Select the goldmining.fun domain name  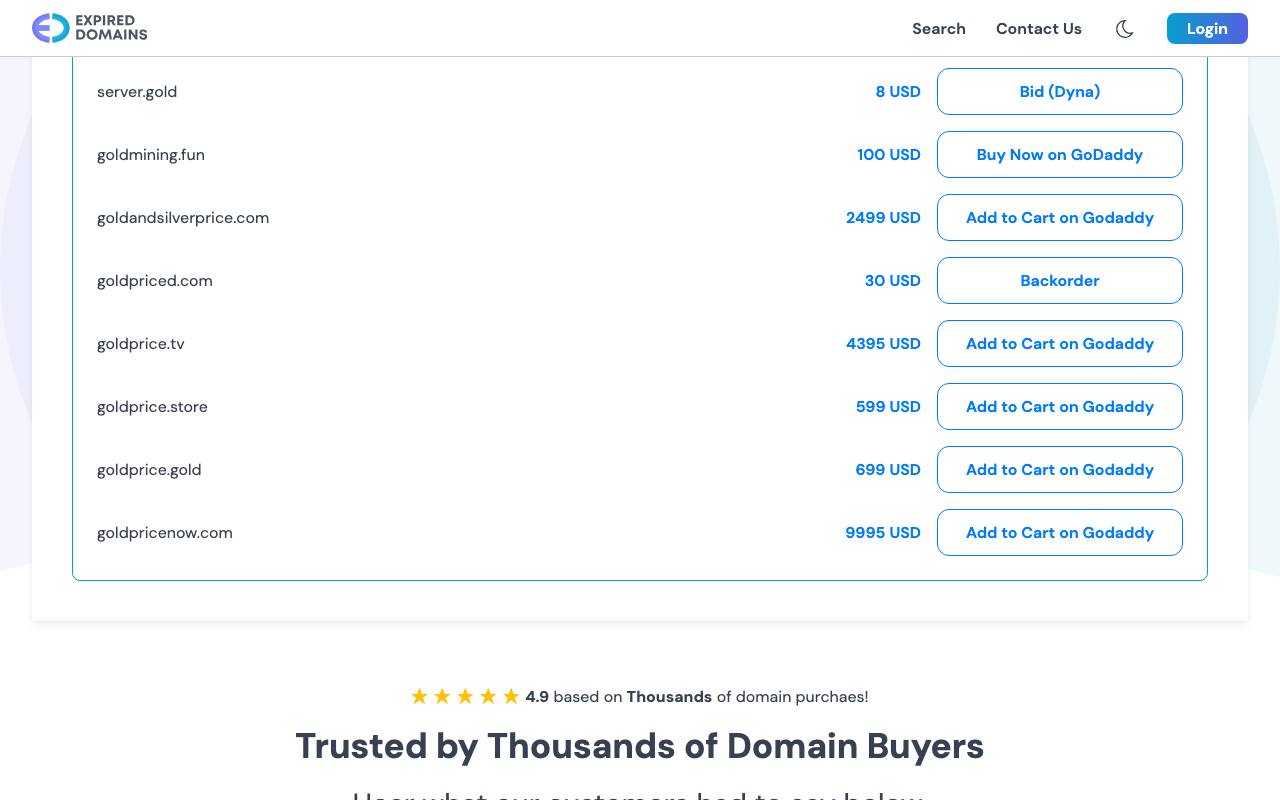[151, 155]
